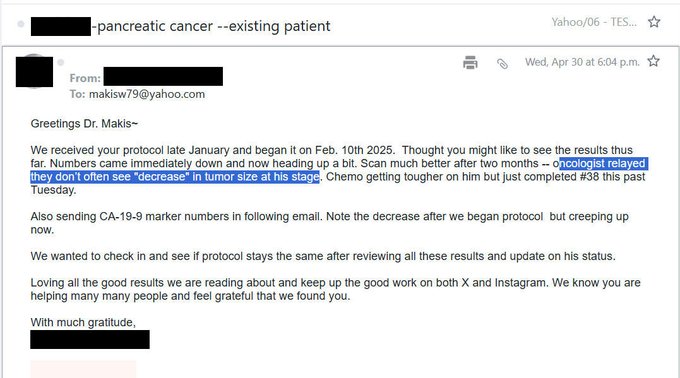Click the redacted sender name in From
Screen dimensions: 680x378
163,76
